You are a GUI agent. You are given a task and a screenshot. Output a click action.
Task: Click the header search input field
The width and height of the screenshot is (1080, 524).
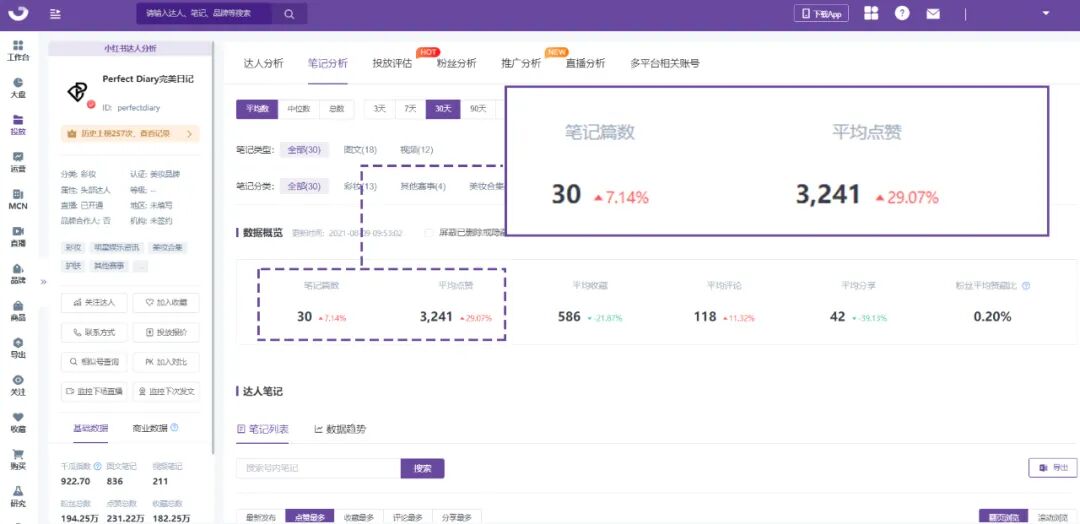205,14
